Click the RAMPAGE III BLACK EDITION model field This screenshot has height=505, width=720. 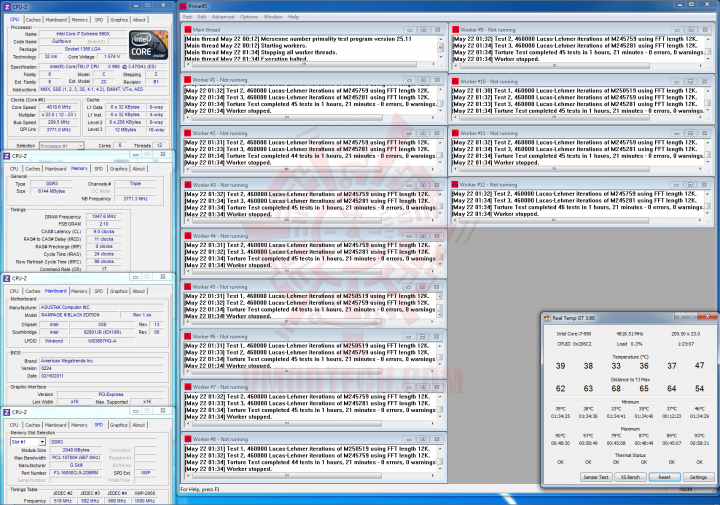point(78,315)
